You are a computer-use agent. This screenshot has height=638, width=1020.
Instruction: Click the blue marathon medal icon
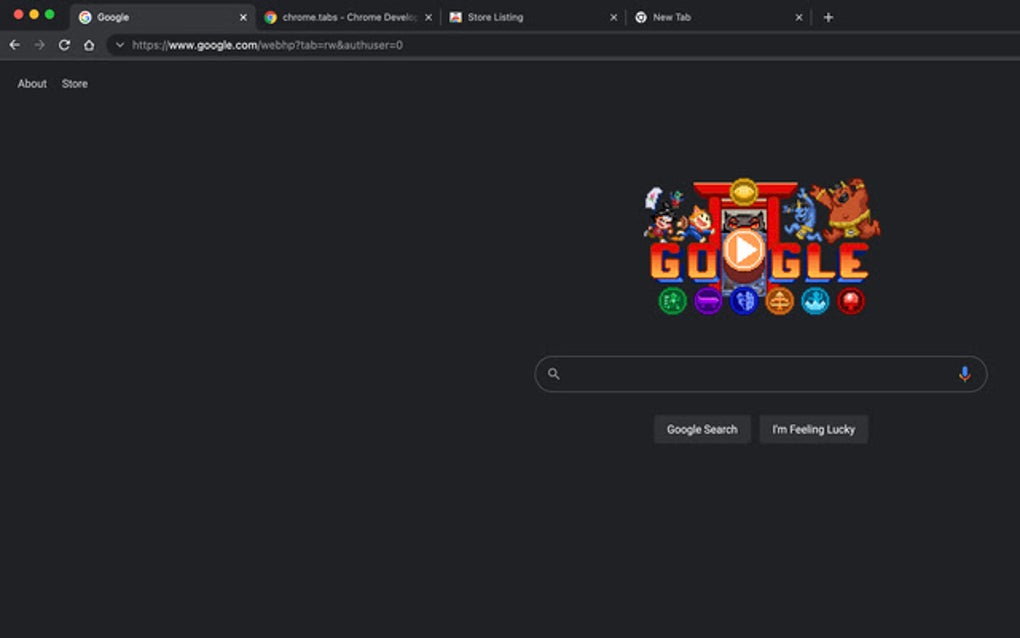[743, 301]
